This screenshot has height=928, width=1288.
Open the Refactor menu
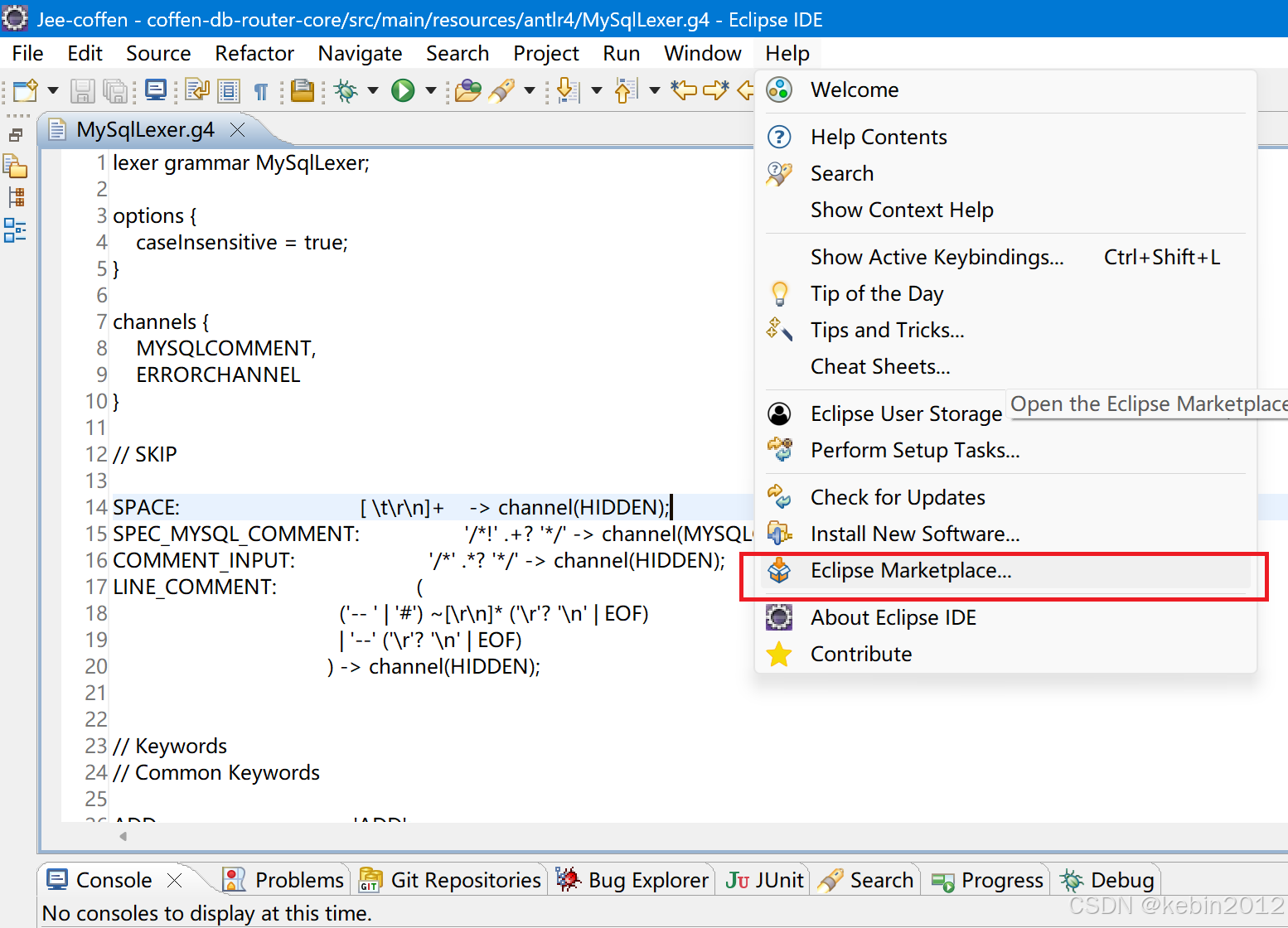254,54
